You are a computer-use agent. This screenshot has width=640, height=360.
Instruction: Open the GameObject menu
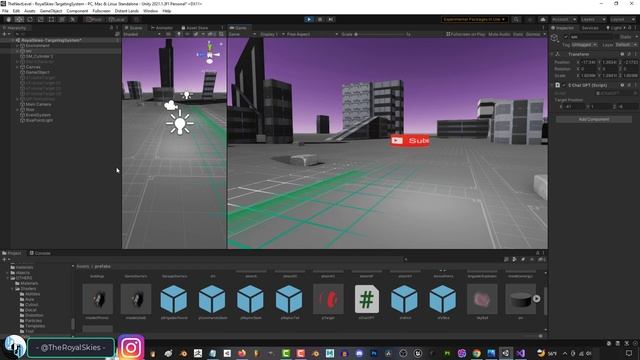[x=51, y=11]
